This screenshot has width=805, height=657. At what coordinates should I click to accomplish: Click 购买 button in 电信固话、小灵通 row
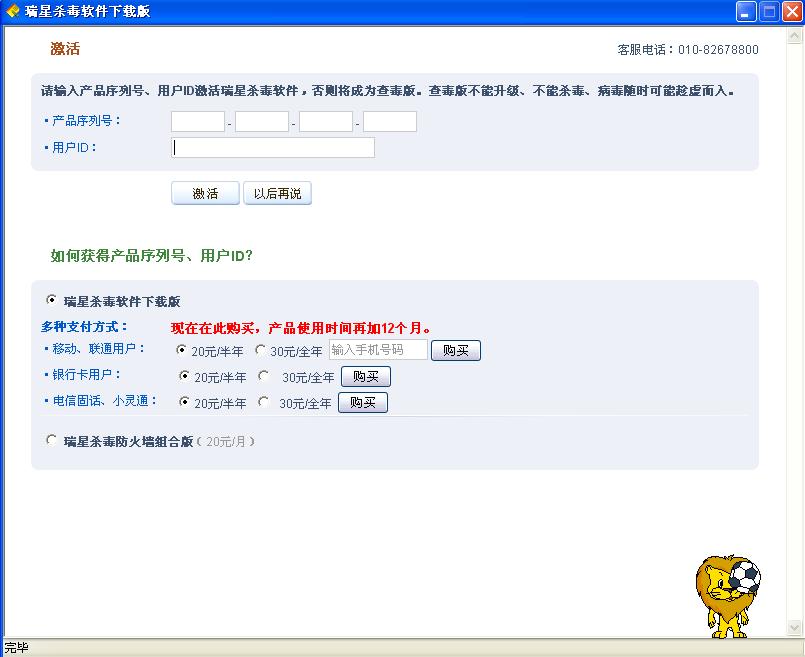363,402
